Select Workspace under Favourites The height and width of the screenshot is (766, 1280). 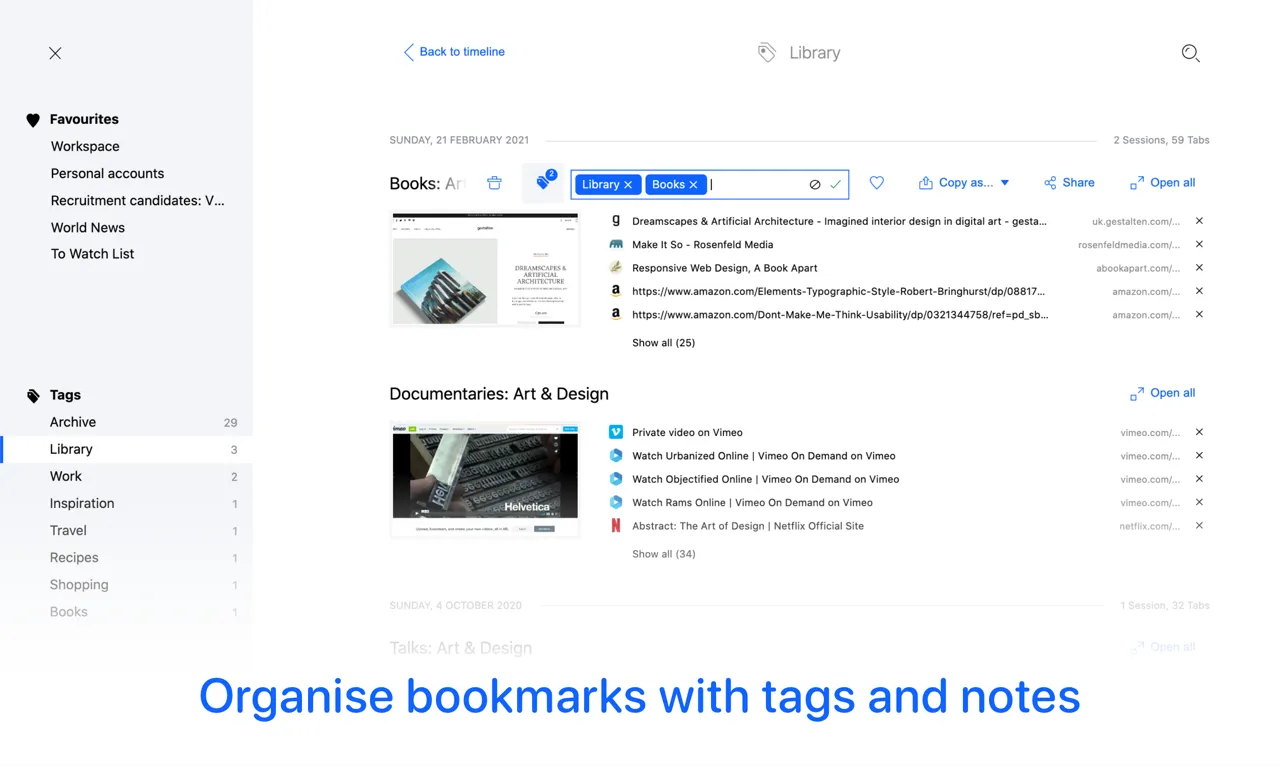85,146
